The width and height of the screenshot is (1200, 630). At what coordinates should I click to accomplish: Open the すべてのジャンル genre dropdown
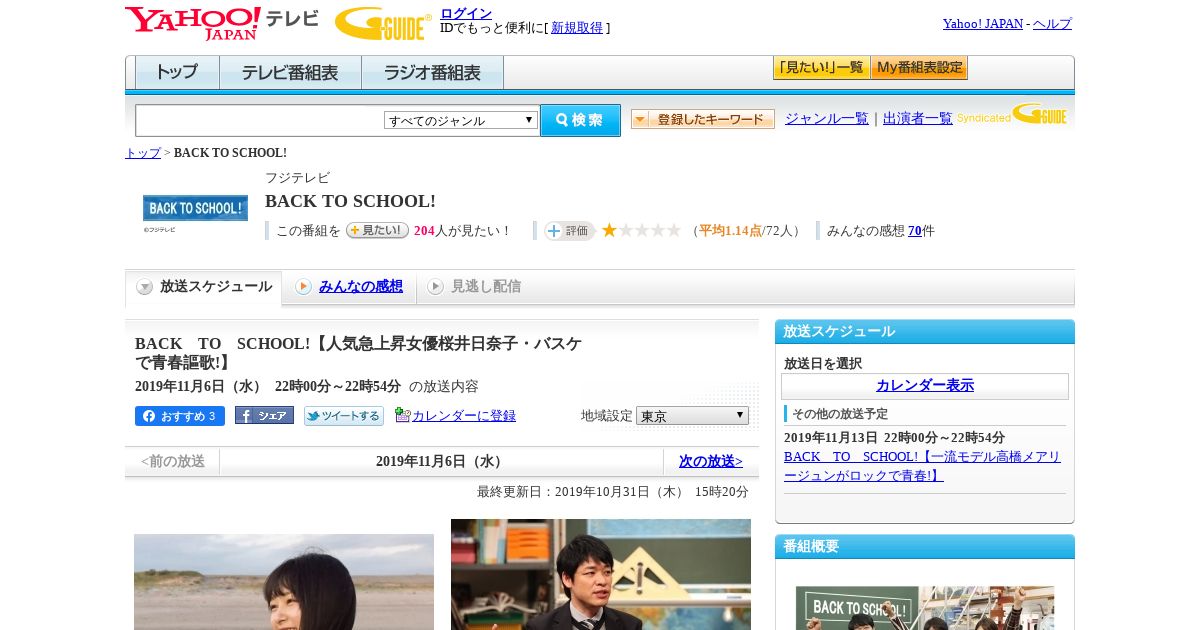click(x=461, y=120)
